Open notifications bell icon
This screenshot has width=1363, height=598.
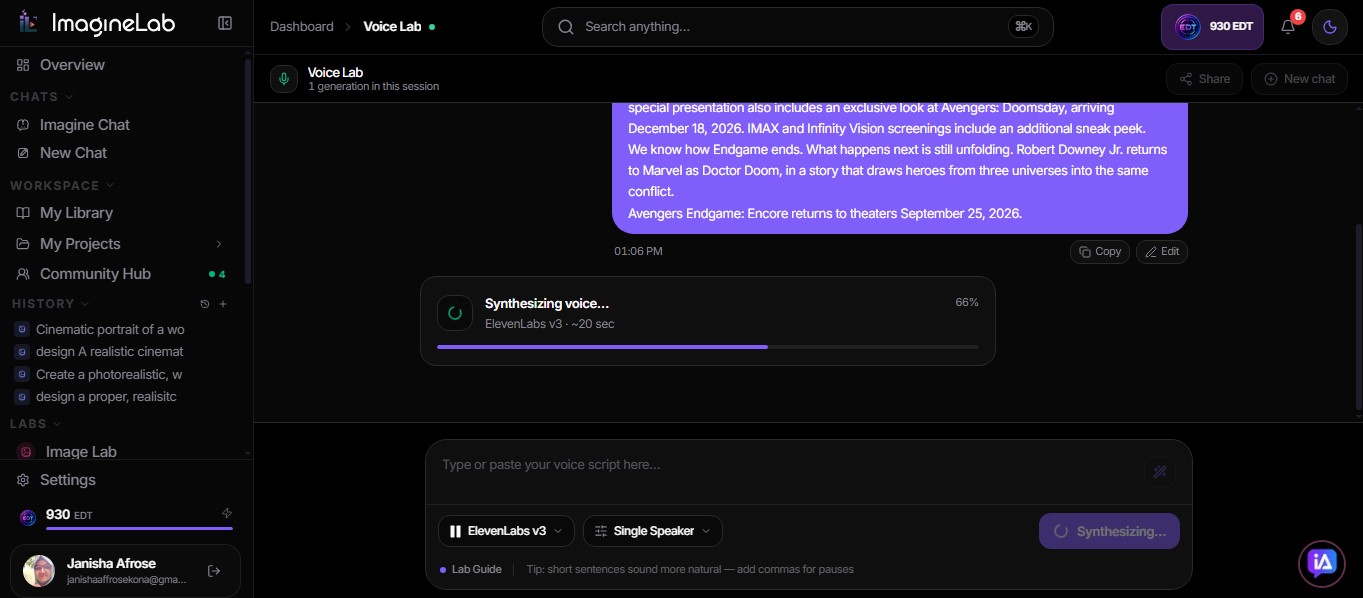click(x=1288, y=27)
